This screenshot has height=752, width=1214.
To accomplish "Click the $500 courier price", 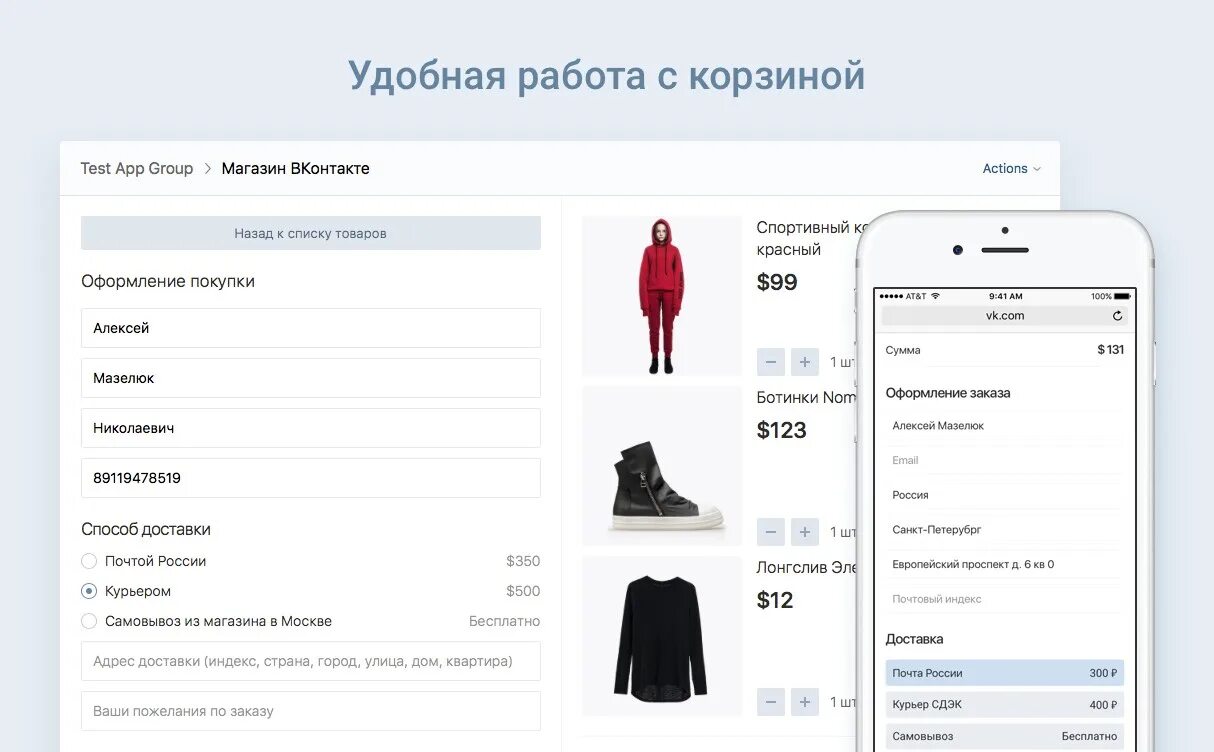I will click(523, 591).
